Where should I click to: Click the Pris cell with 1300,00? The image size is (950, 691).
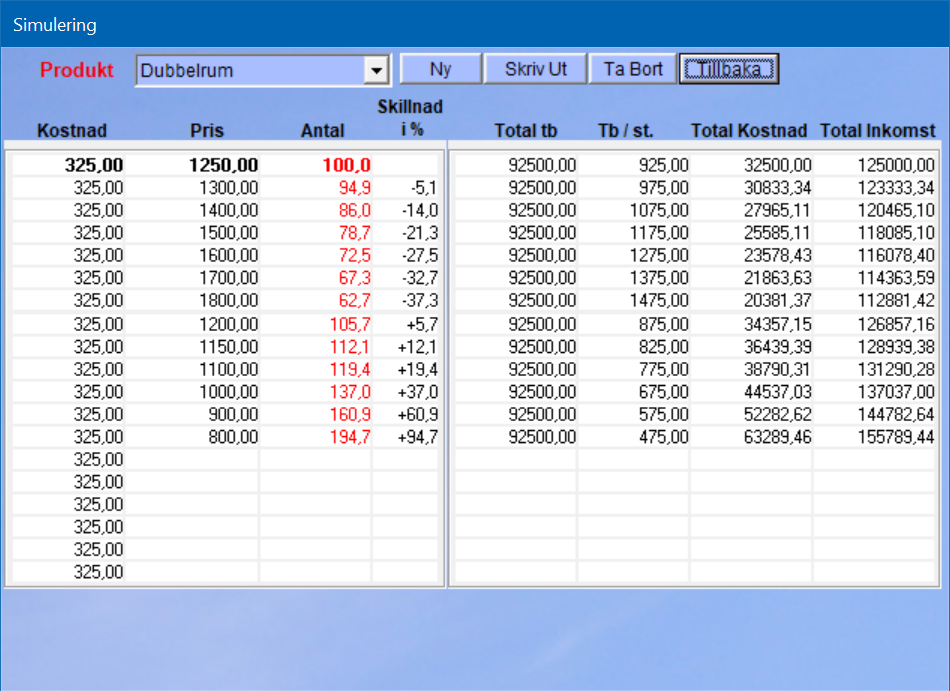point(205,188)
